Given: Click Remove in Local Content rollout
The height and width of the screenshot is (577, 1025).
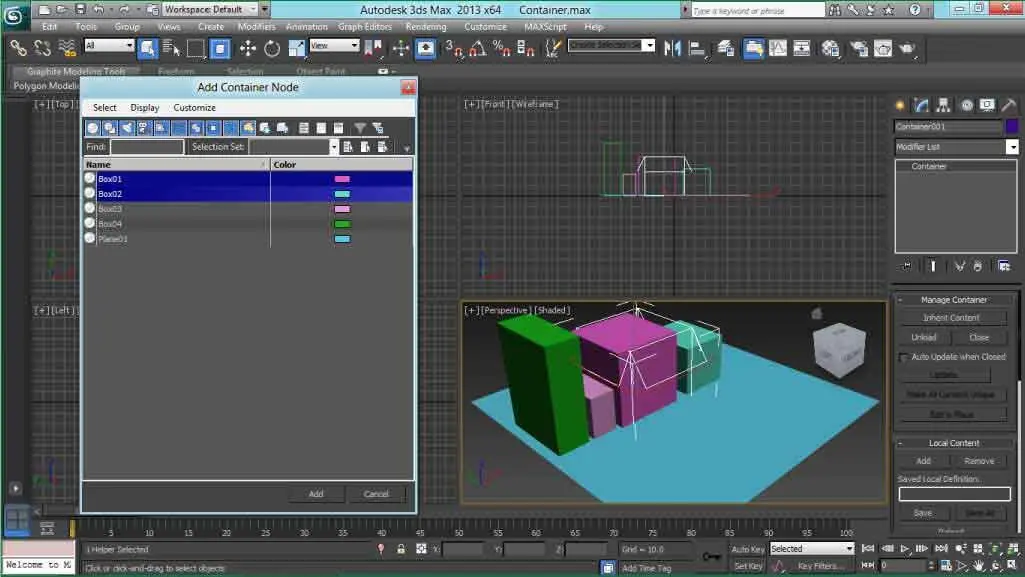Looking at the screenshot, I should point(979,461).
